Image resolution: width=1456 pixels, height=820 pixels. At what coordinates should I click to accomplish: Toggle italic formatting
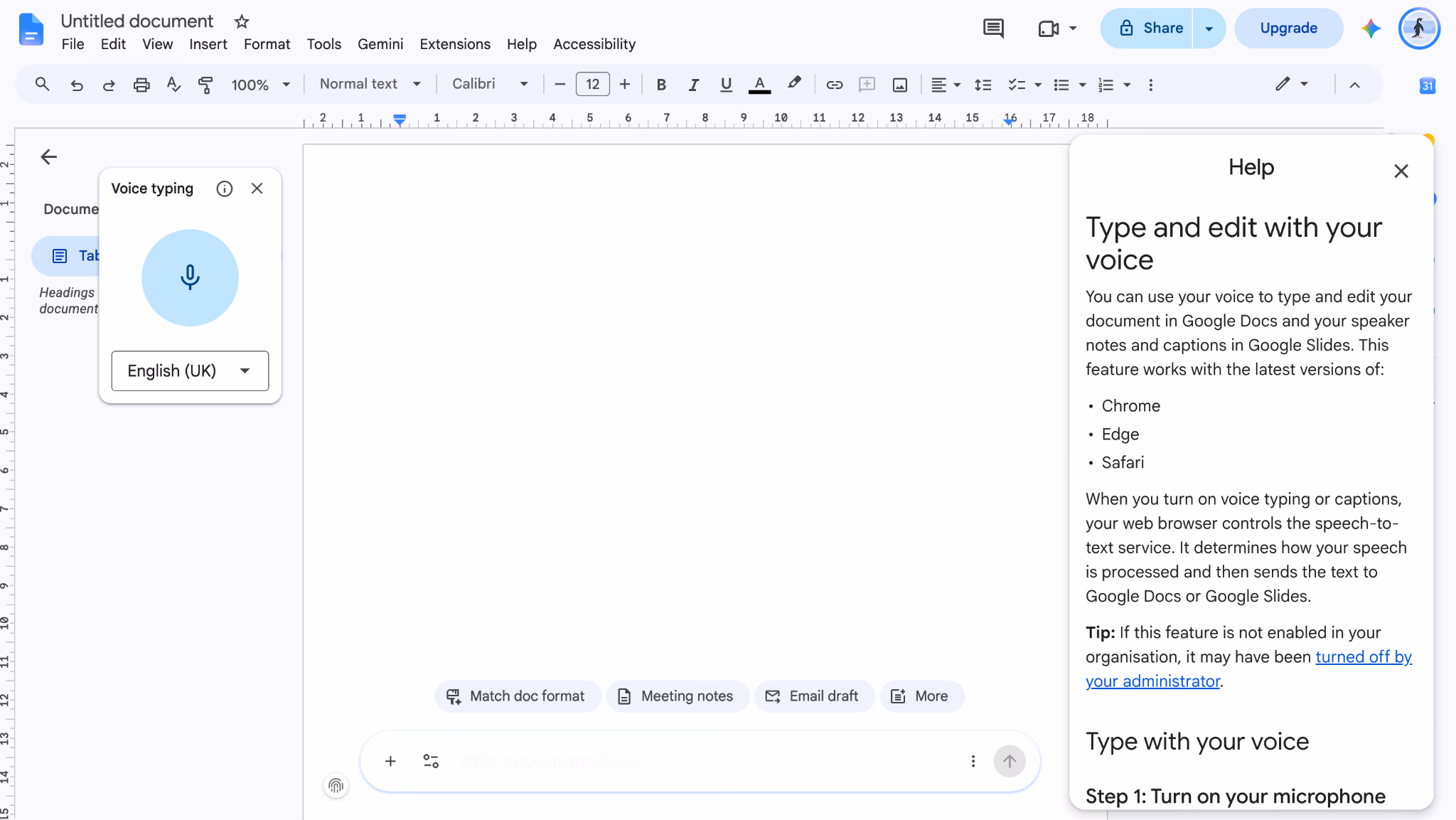693,85
